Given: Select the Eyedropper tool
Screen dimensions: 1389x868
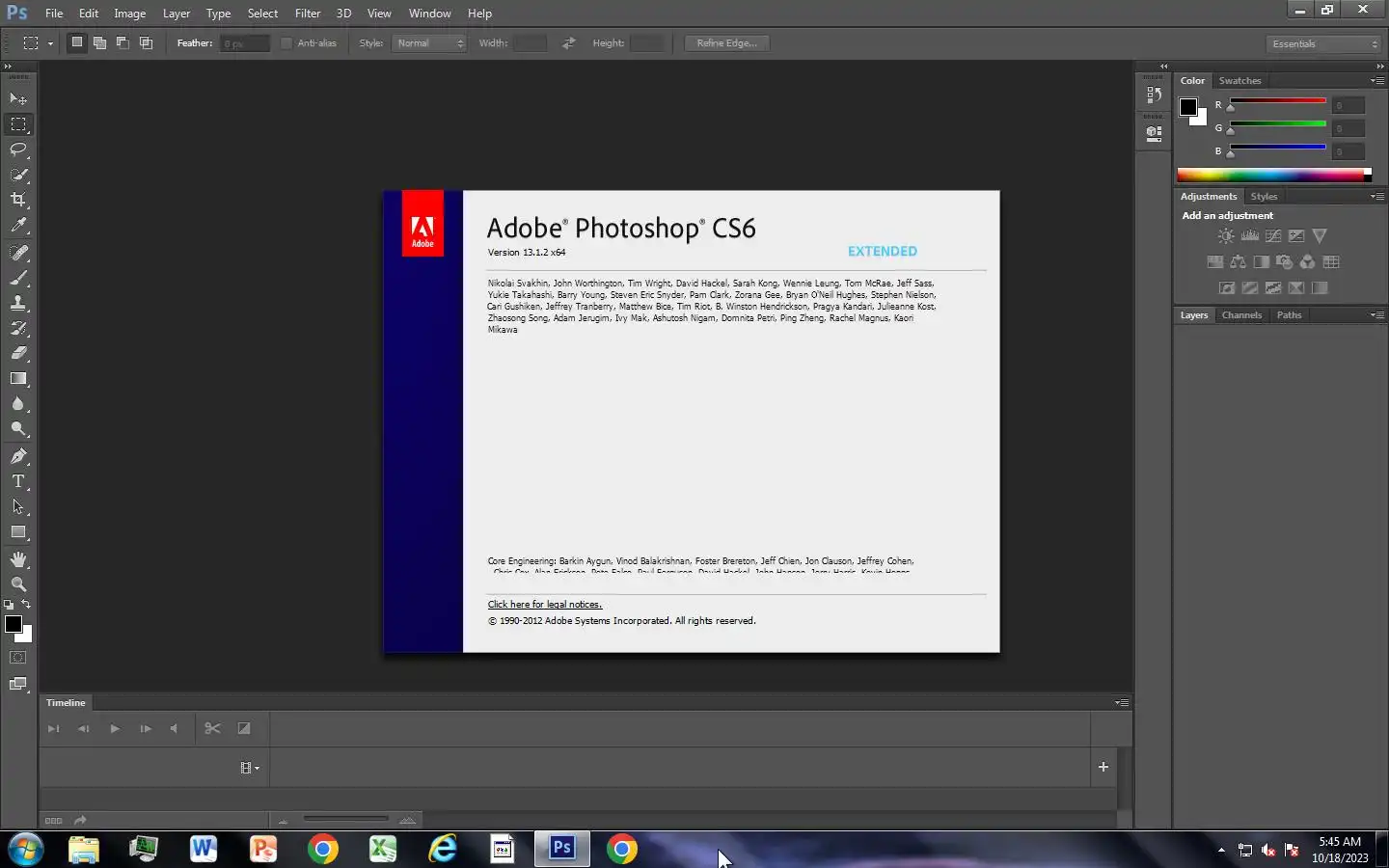Looking at the screenshot, I should [x=18, y=225].
